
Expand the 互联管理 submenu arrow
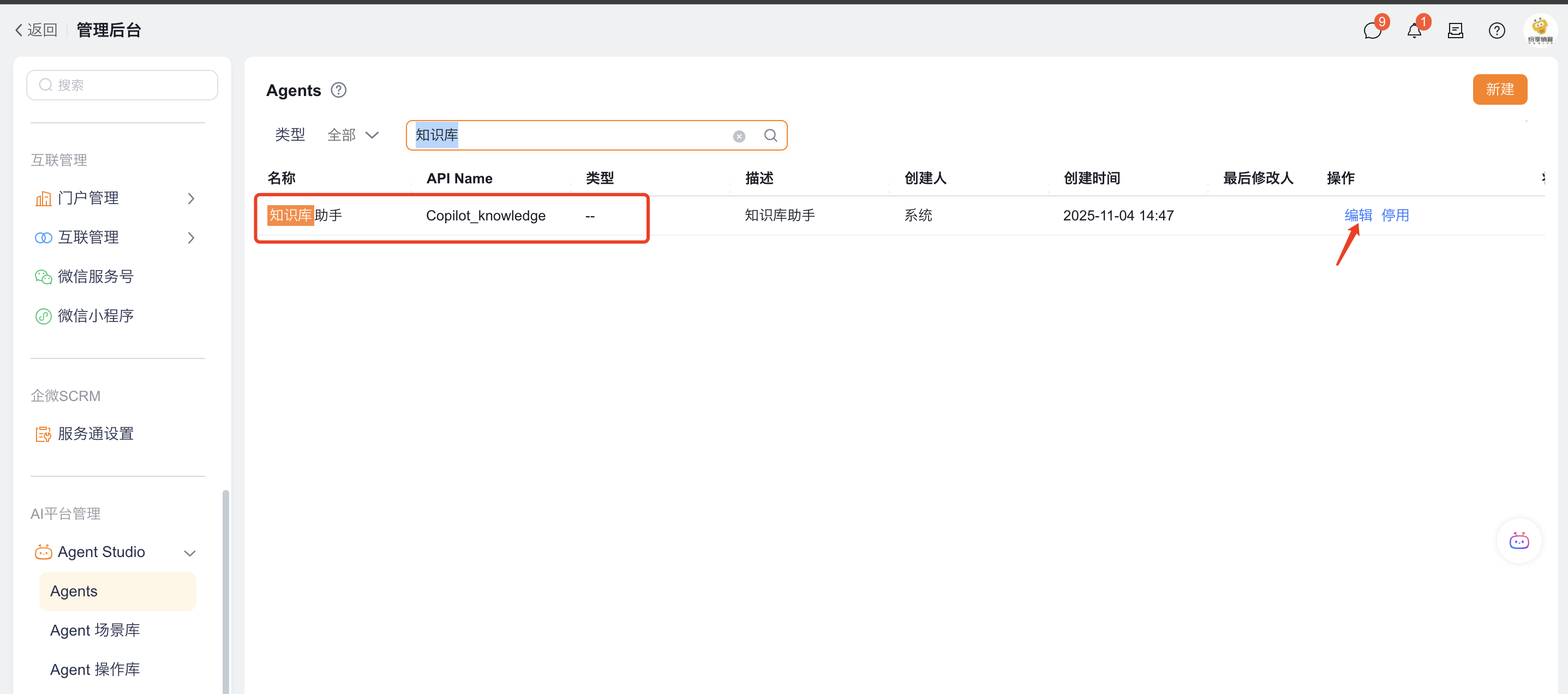click(x=191, y=237)
